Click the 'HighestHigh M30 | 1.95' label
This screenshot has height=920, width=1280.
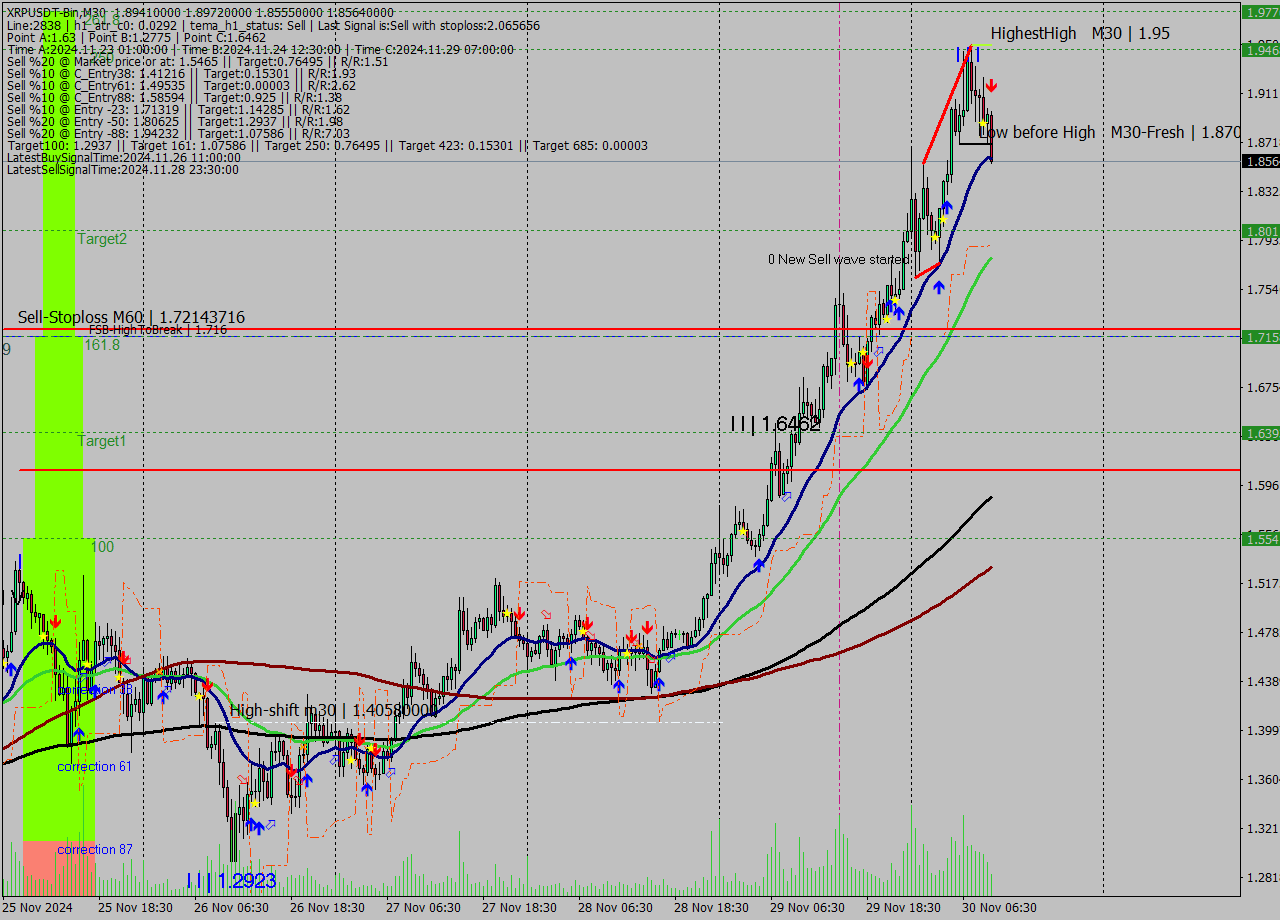1080,34
